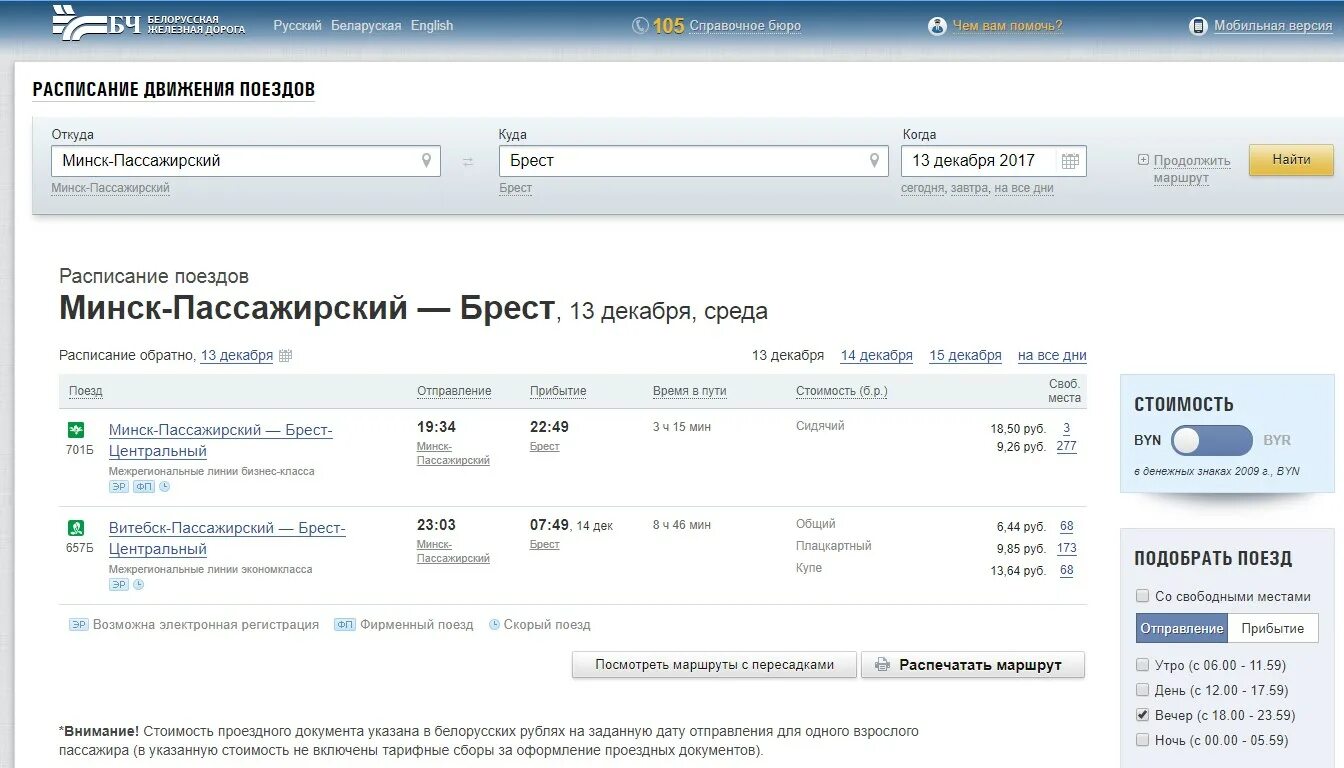
Task: Click 173 Плацкартный seats link
Action: click(x=1066, y=548)
